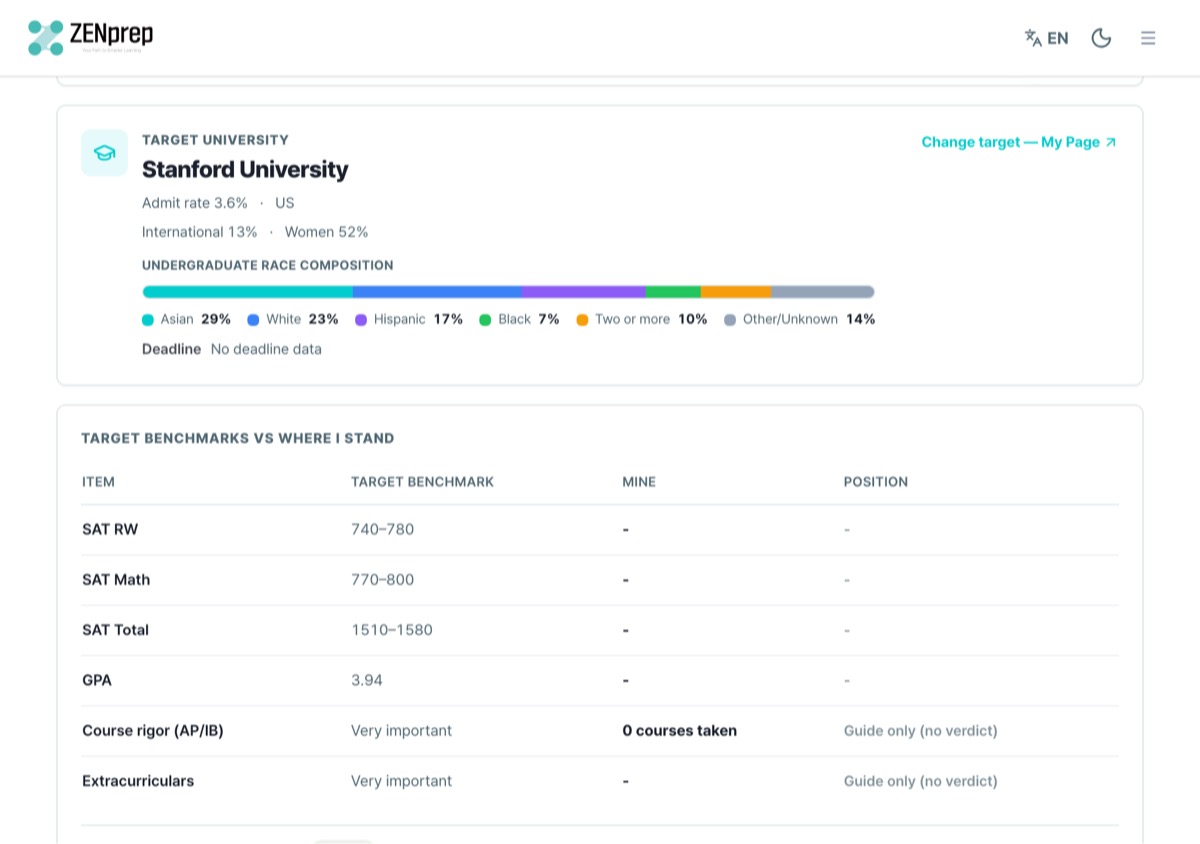The image size is (1200, 844).
Task: Click the SAT RW row label
Action: click(x=110, y=529)
